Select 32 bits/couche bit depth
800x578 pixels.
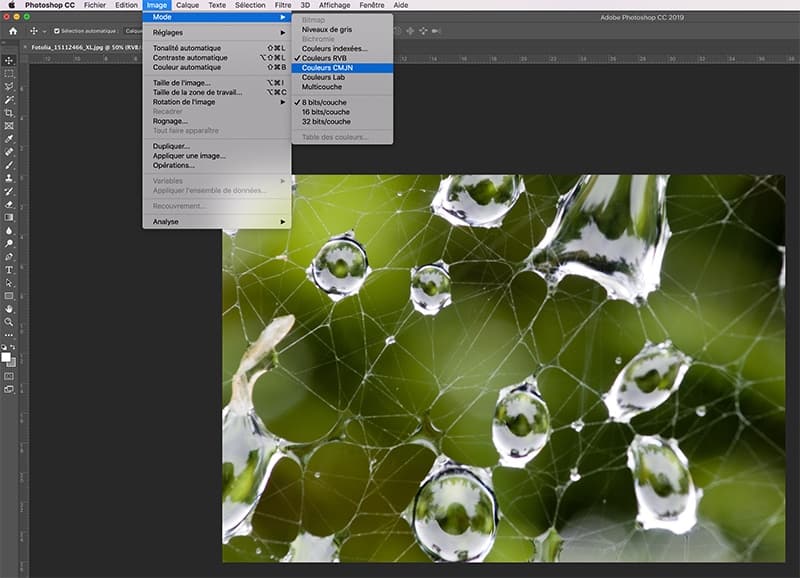coord(326,122)
